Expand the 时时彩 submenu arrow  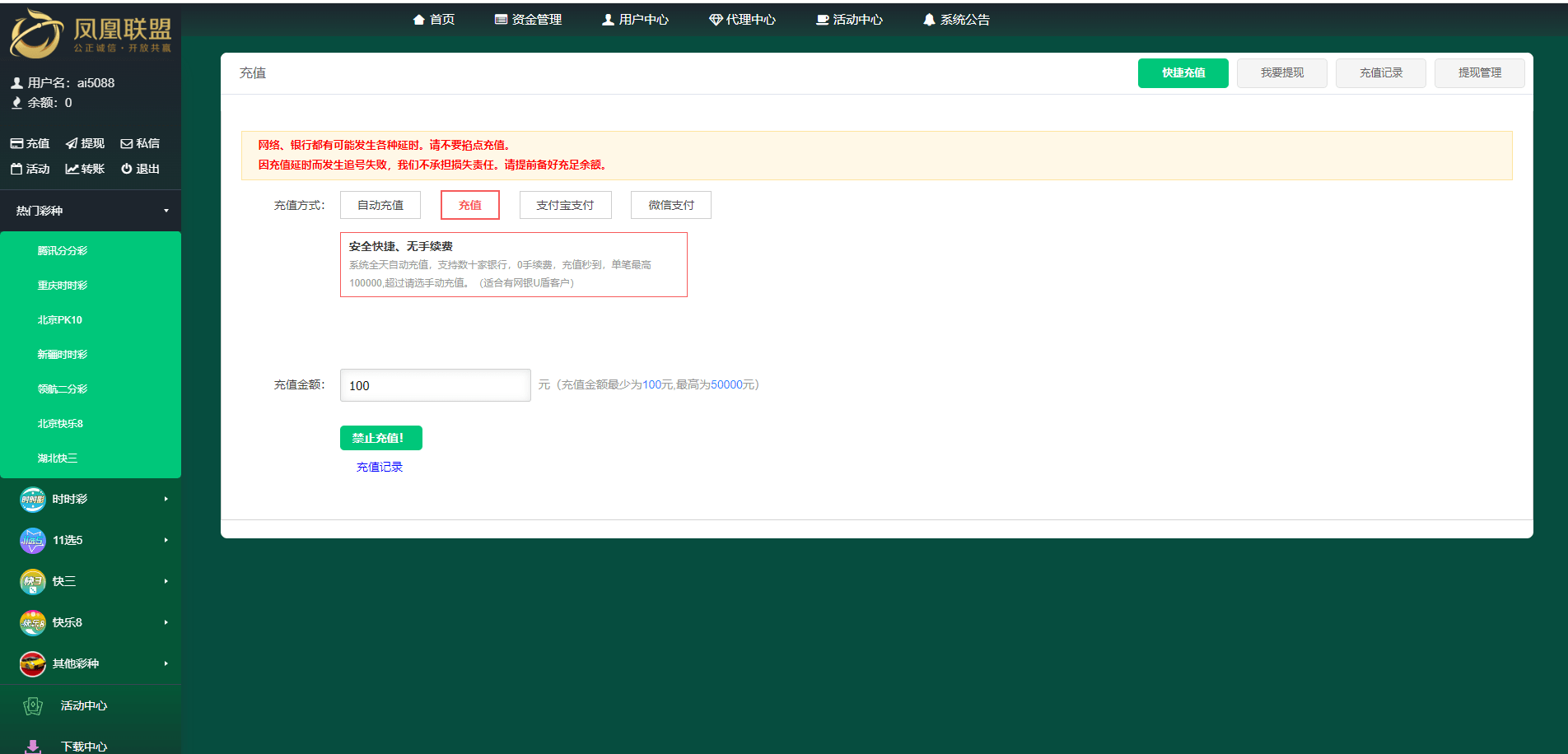(x=166, y=499)
